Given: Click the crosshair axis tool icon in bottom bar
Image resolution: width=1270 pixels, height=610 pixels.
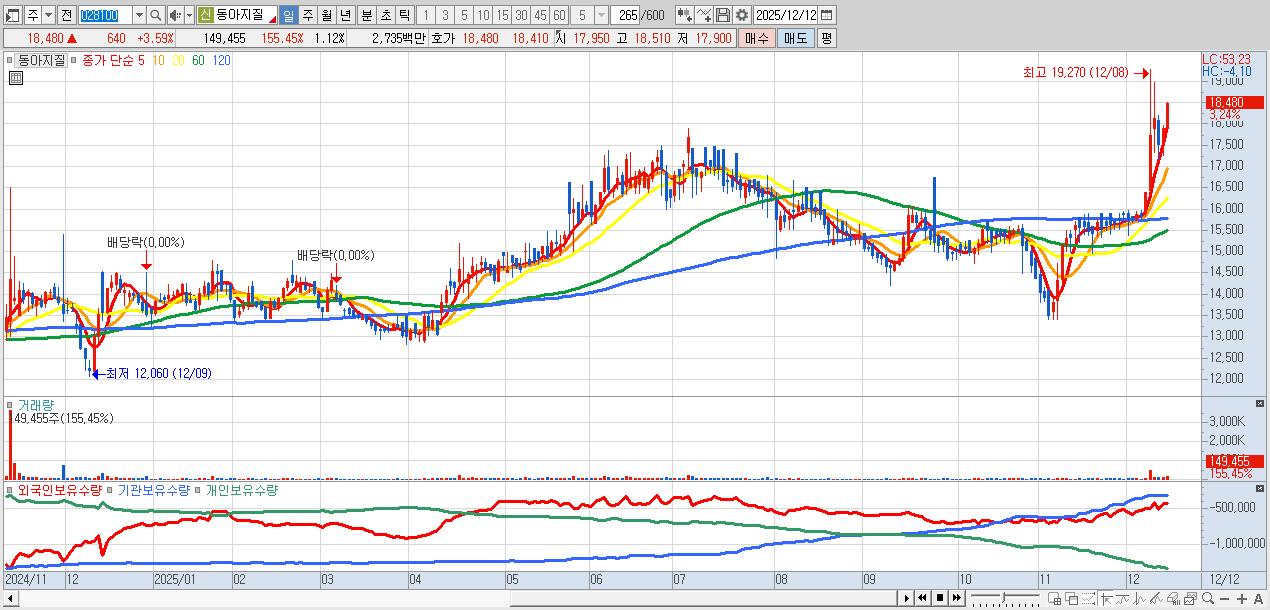Looking at the screenshot, I should [1106, 598].
